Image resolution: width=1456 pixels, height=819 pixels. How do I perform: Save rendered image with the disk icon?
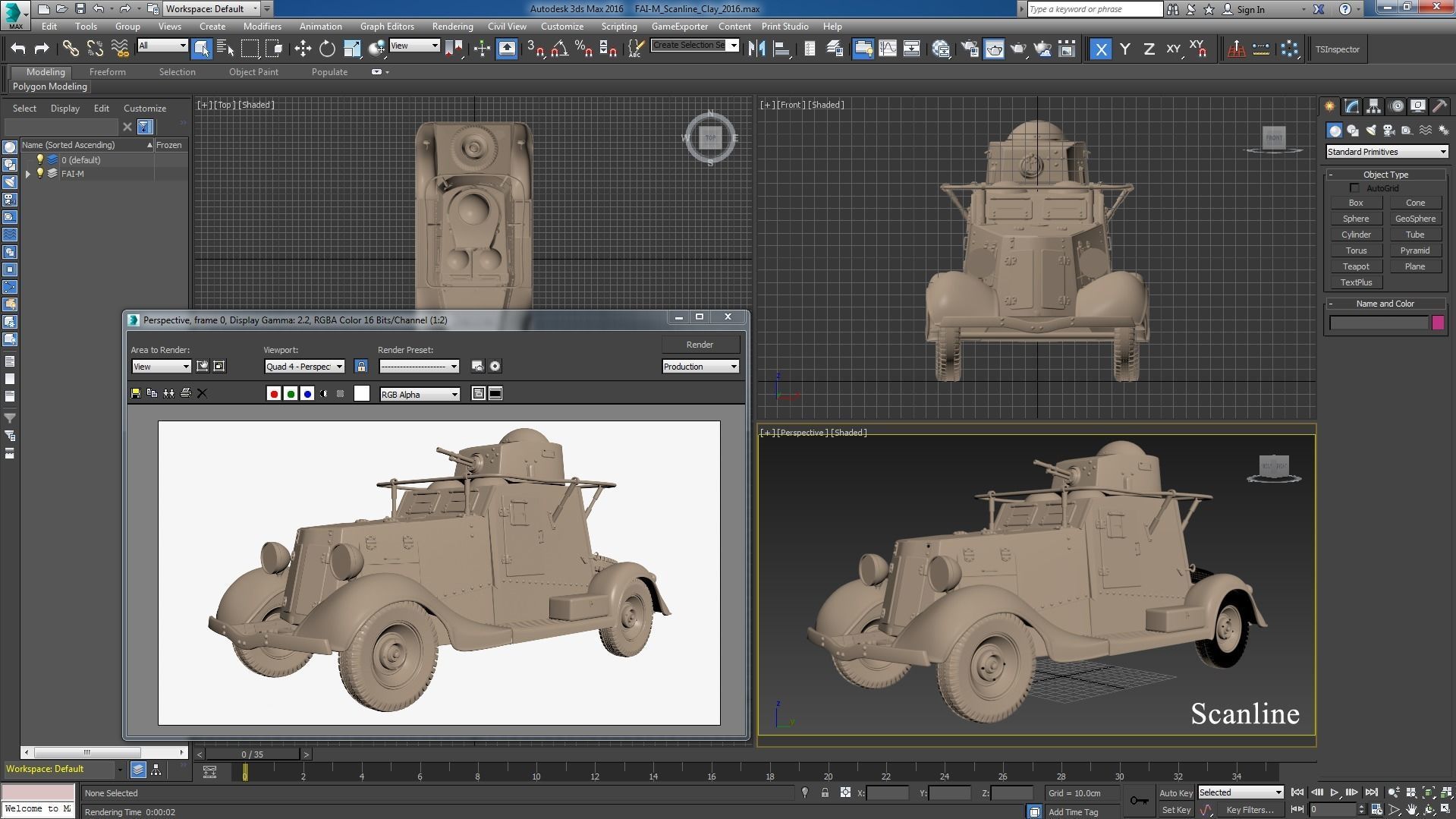pyautogui.click(x=136, y=393)
